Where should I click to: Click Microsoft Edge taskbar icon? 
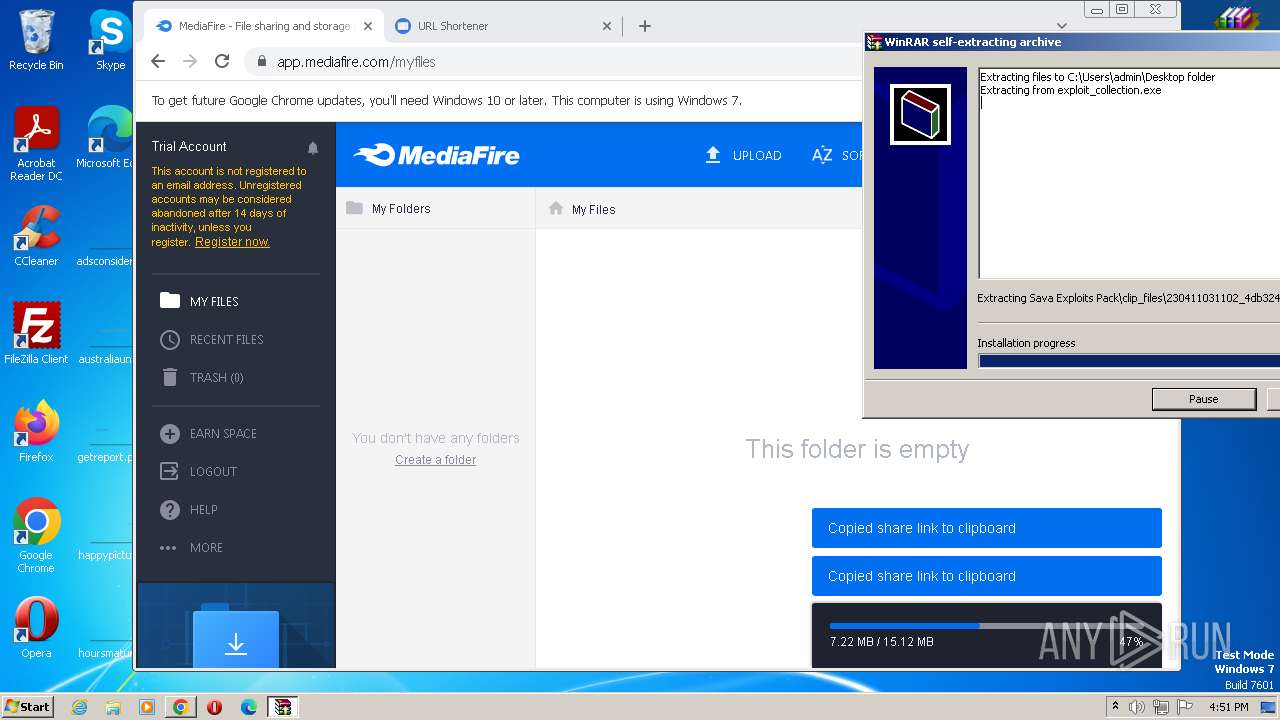[248, 707]
